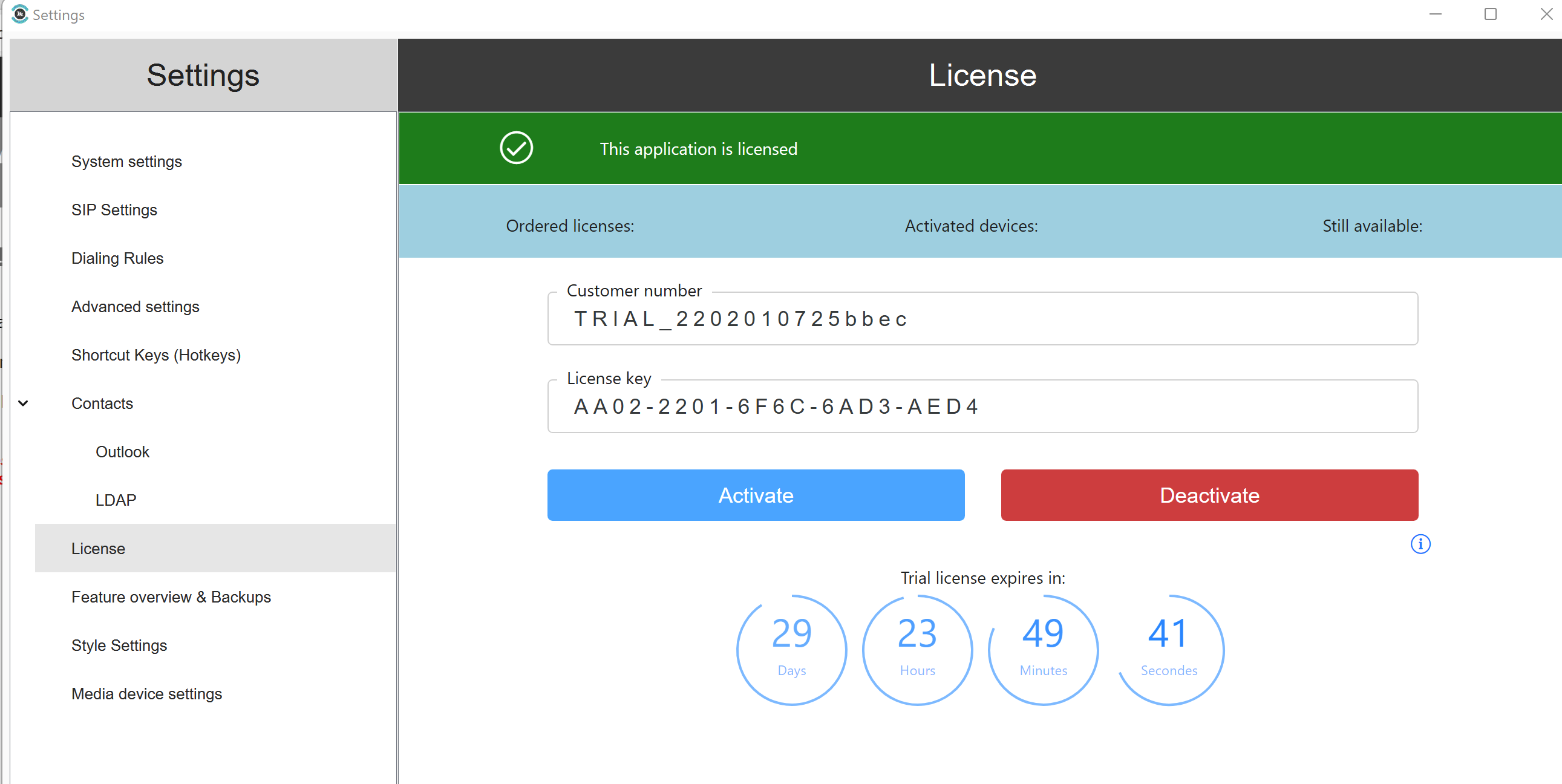Screen dimensions: 1562x784
Task: Click the 'Still available:' label
Action: click(1372, 226)
